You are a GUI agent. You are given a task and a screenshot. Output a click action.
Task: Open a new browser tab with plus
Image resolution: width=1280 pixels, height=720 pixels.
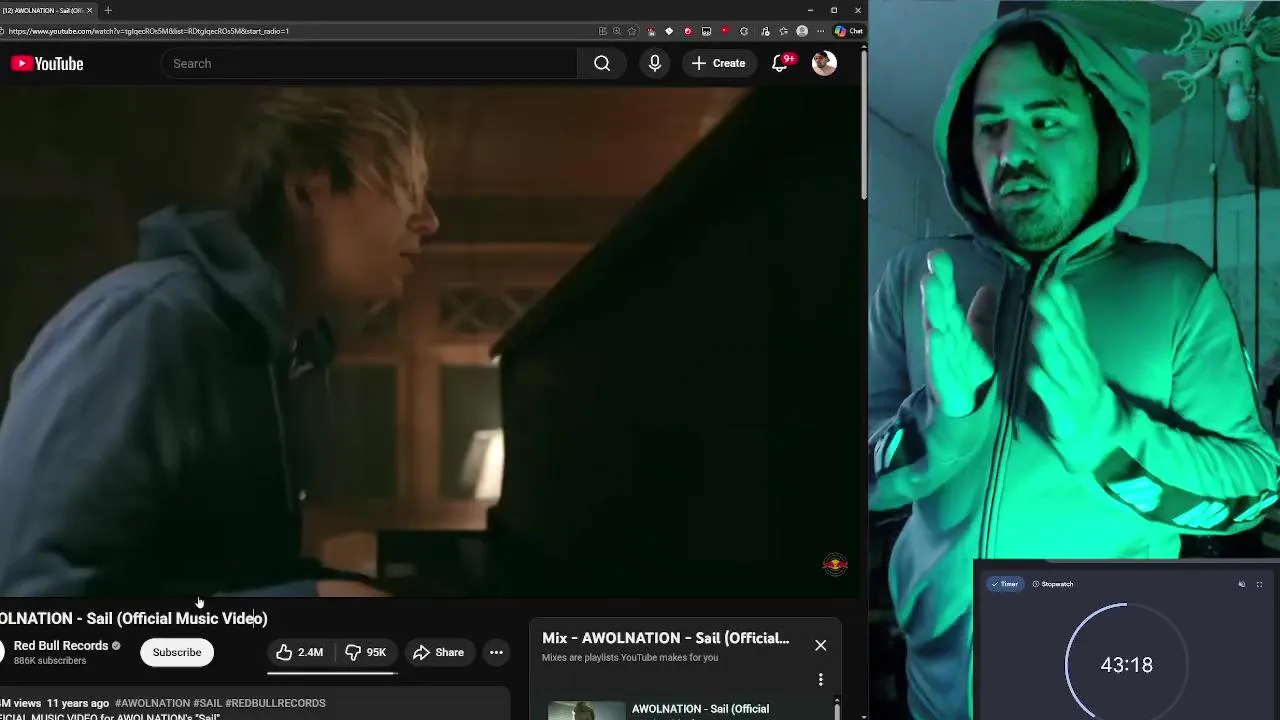click(108, 10)
